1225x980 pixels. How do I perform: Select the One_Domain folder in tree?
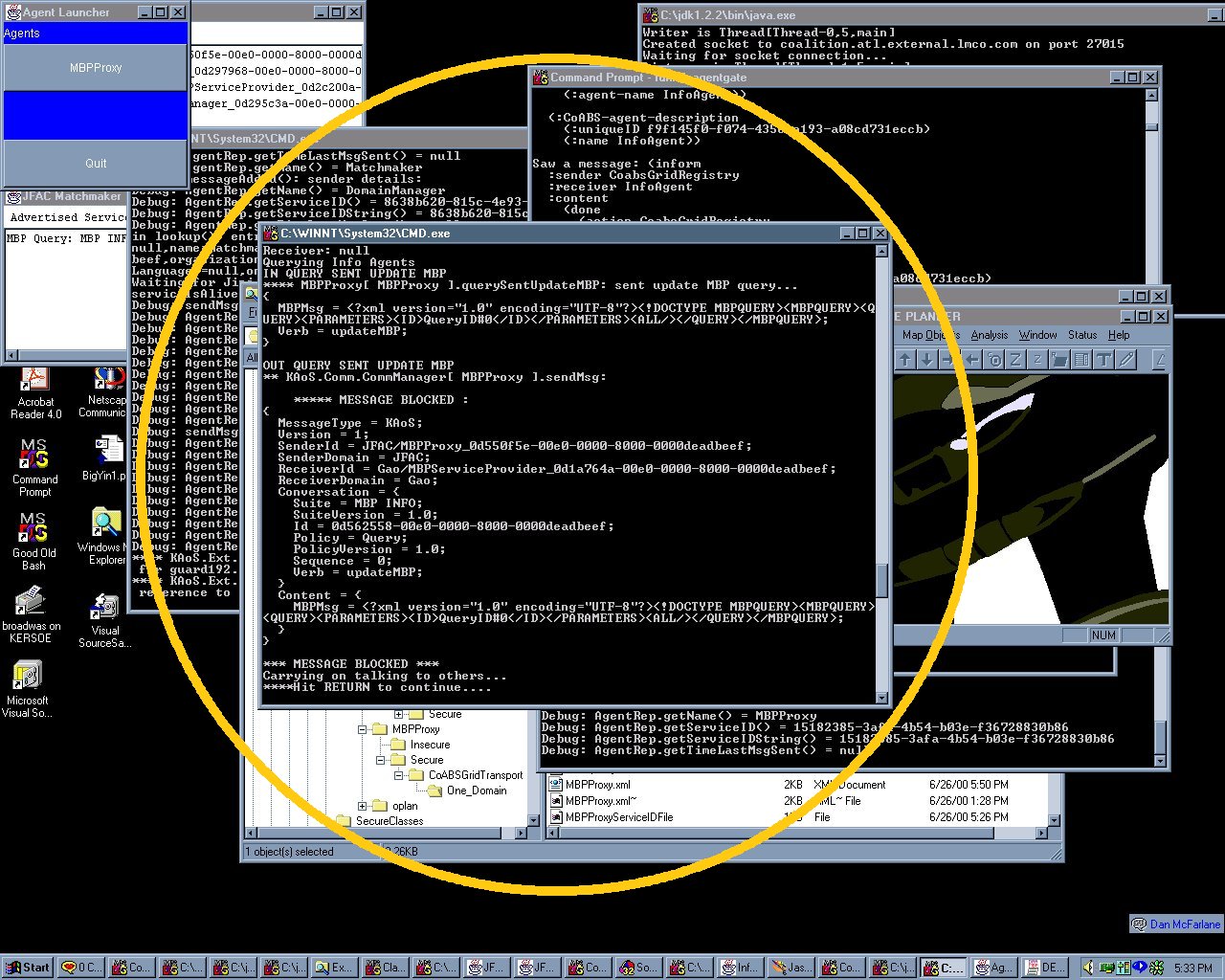(476, 791)
